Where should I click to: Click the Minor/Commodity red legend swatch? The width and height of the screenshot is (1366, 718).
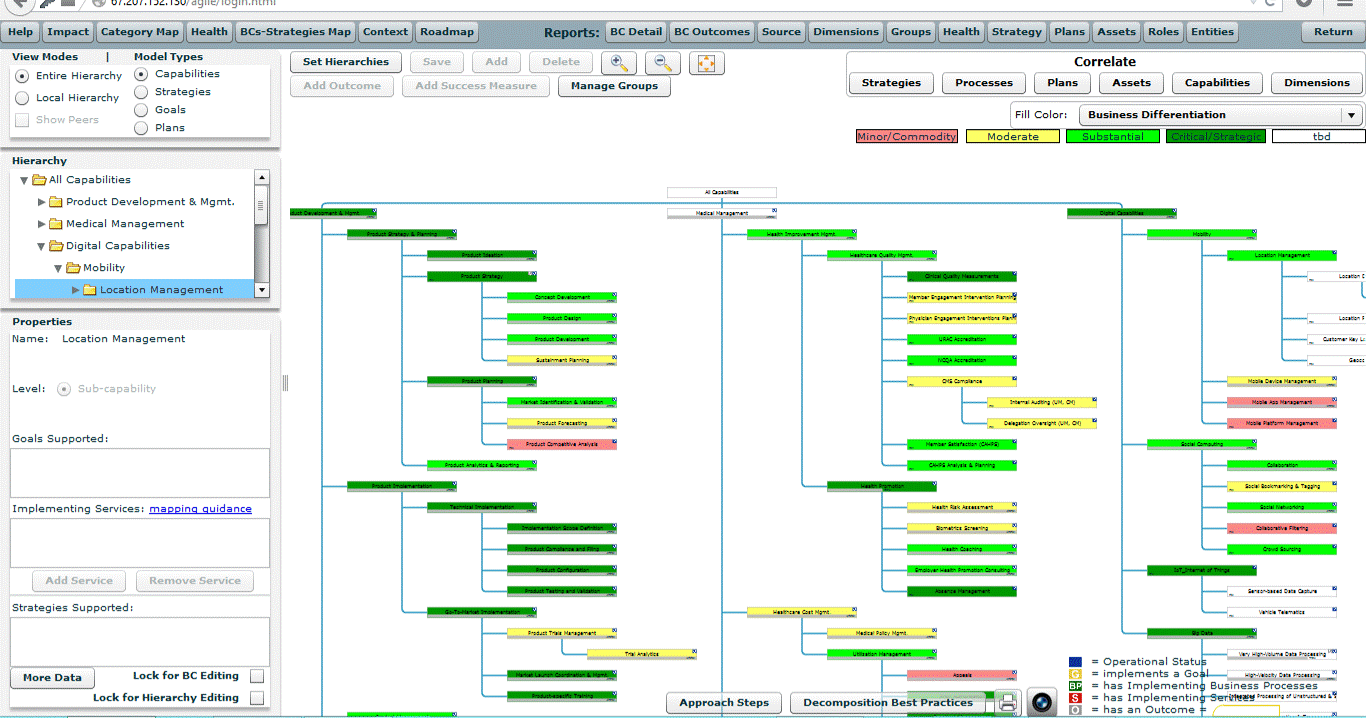906,137
